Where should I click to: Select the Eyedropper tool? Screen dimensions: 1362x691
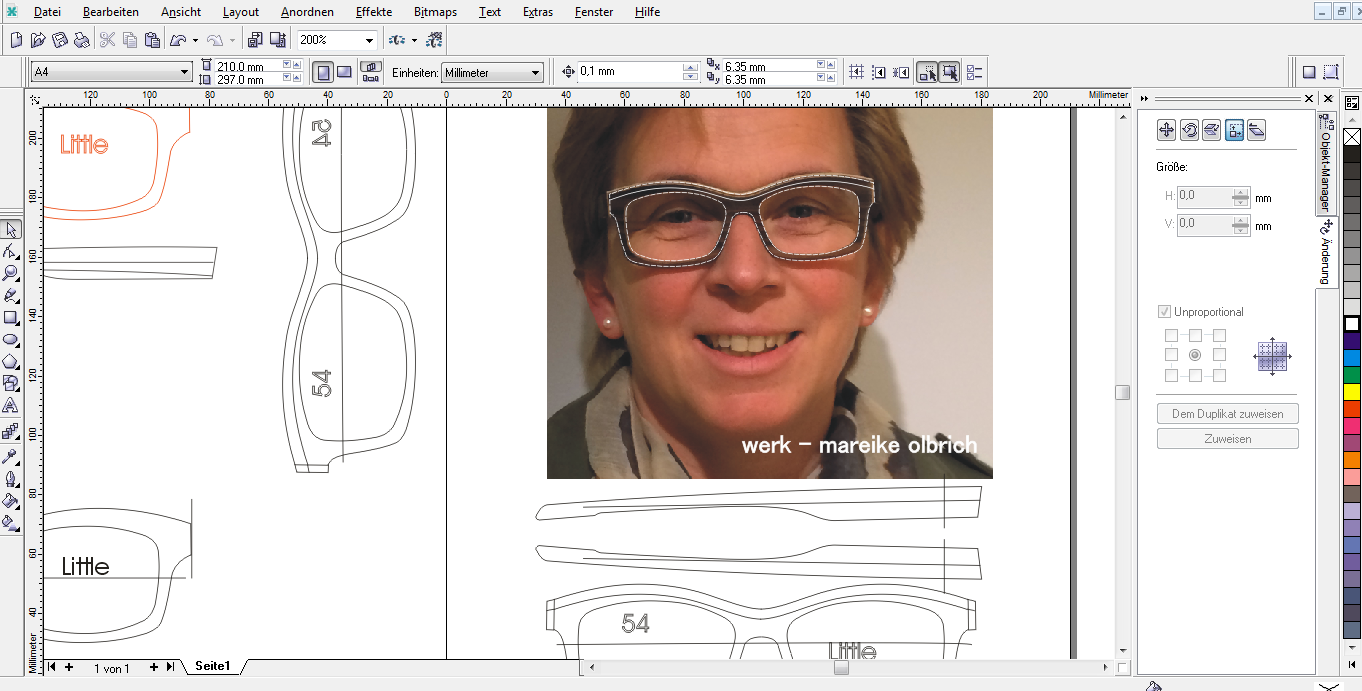pos(11,456)
